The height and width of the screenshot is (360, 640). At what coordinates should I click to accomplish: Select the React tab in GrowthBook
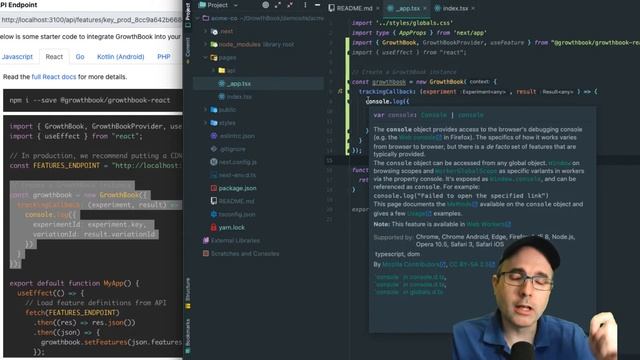pos(54,57)
